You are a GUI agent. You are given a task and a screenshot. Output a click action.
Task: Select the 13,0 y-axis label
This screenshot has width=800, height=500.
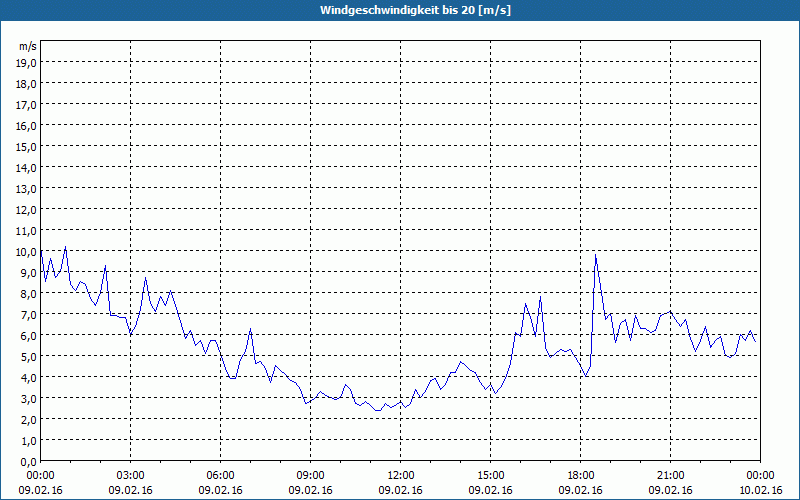pyautogui.click(x=26, y=189)
